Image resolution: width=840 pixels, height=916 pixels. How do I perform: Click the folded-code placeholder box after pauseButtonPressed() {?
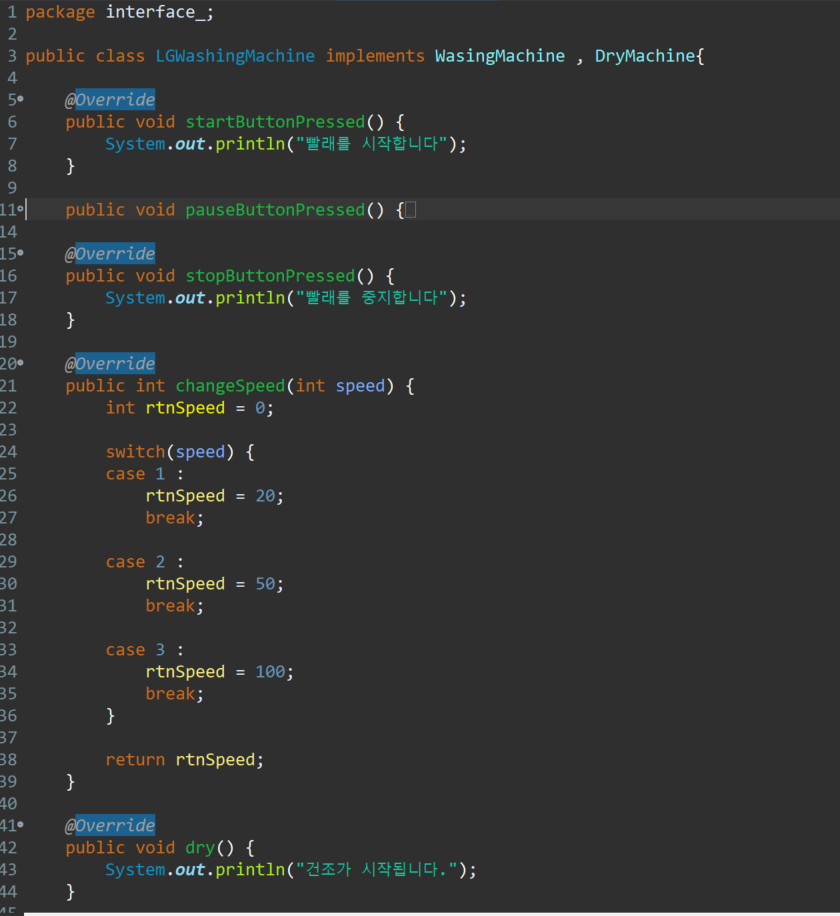coord(411,210)
